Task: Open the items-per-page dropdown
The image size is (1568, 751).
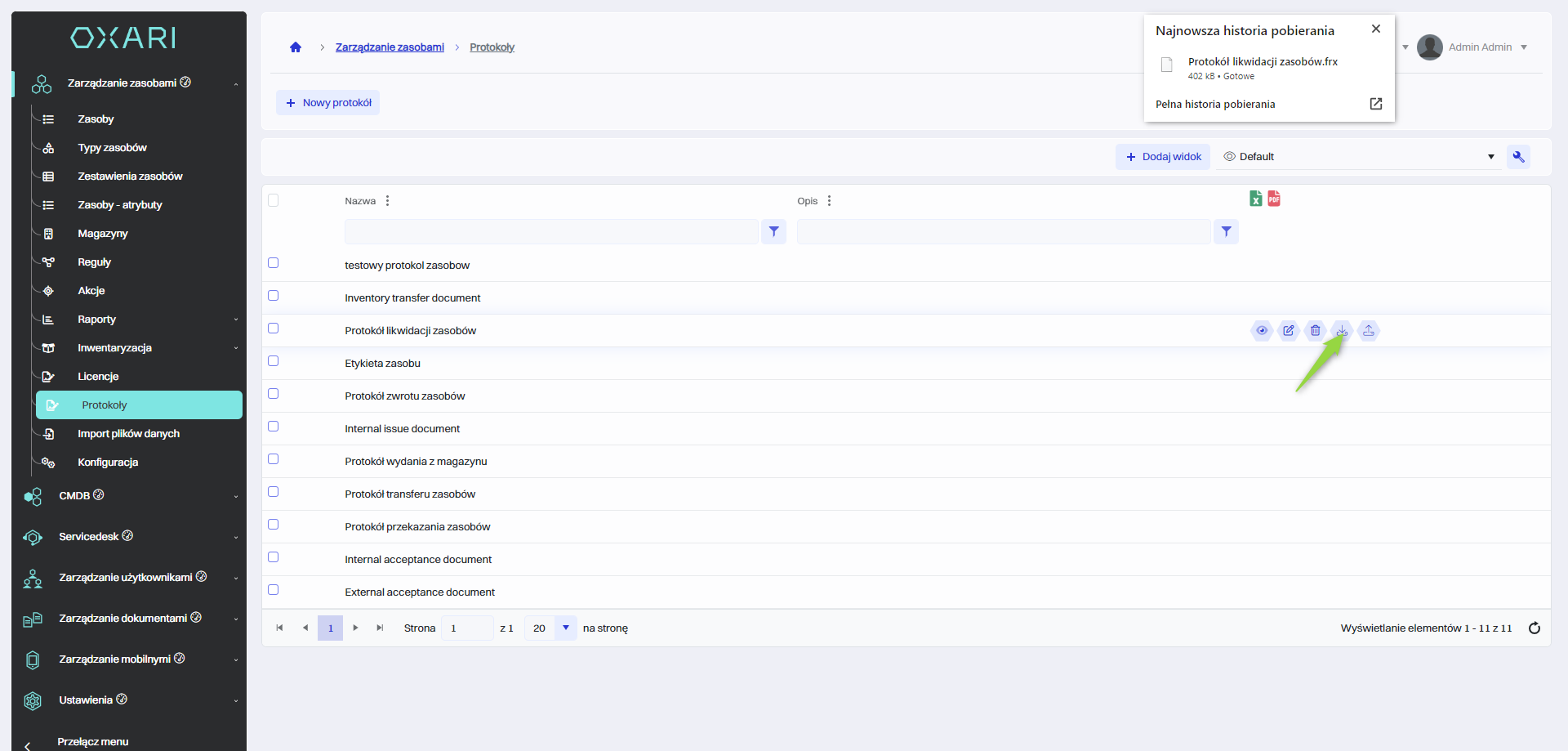Action: (x=565, y=628)
